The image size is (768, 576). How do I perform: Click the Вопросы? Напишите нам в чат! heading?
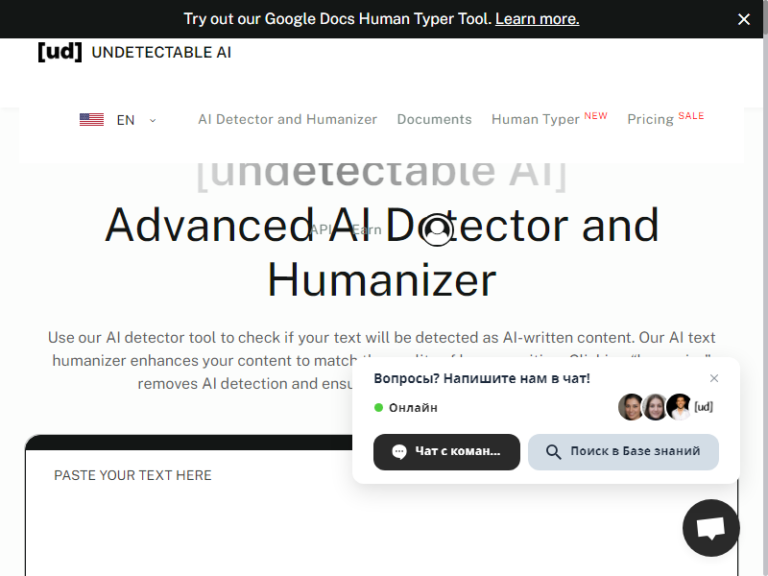point(481,378)
